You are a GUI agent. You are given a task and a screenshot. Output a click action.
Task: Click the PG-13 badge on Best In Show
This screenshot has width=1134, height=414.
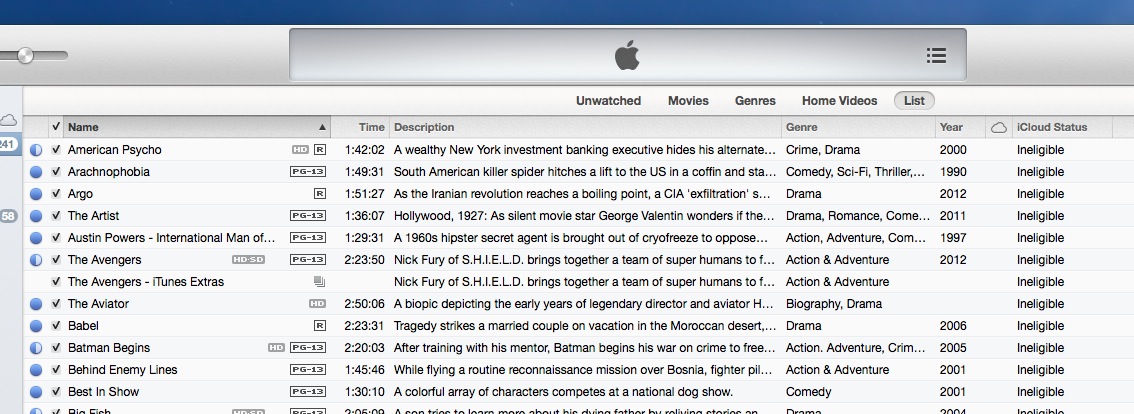tap(308, 392)
